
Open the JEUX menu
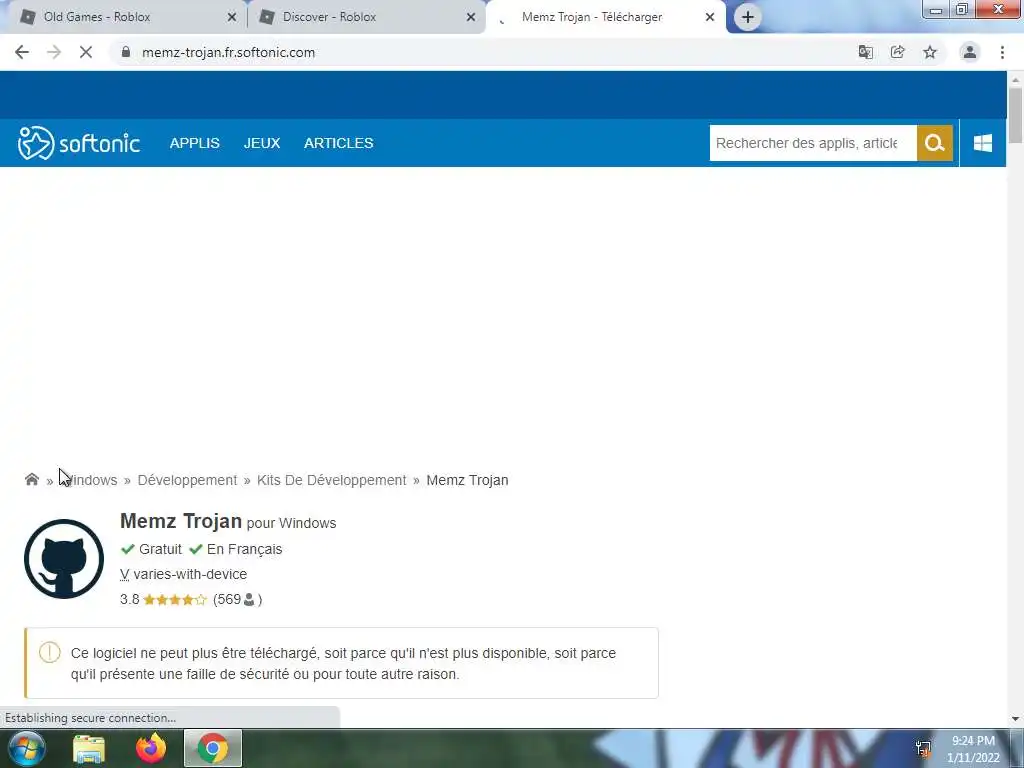[x=262, y=143]
